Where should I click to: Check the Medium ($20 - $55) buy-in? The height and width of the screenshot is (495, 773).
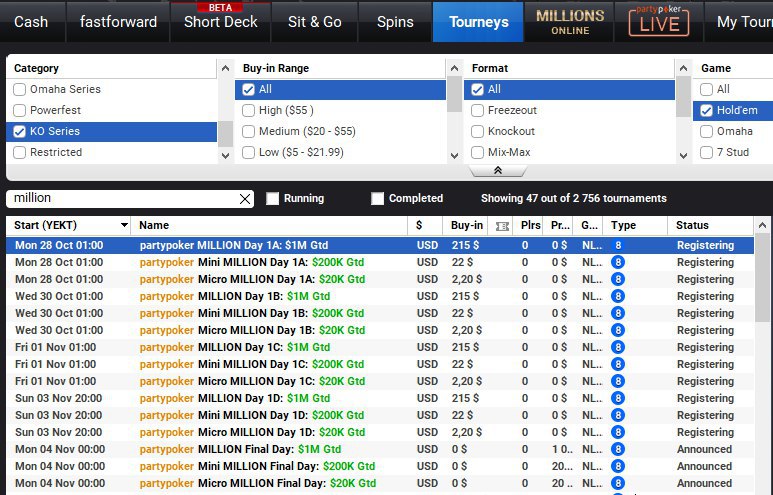pyautogui.click(x=248, y=132)
